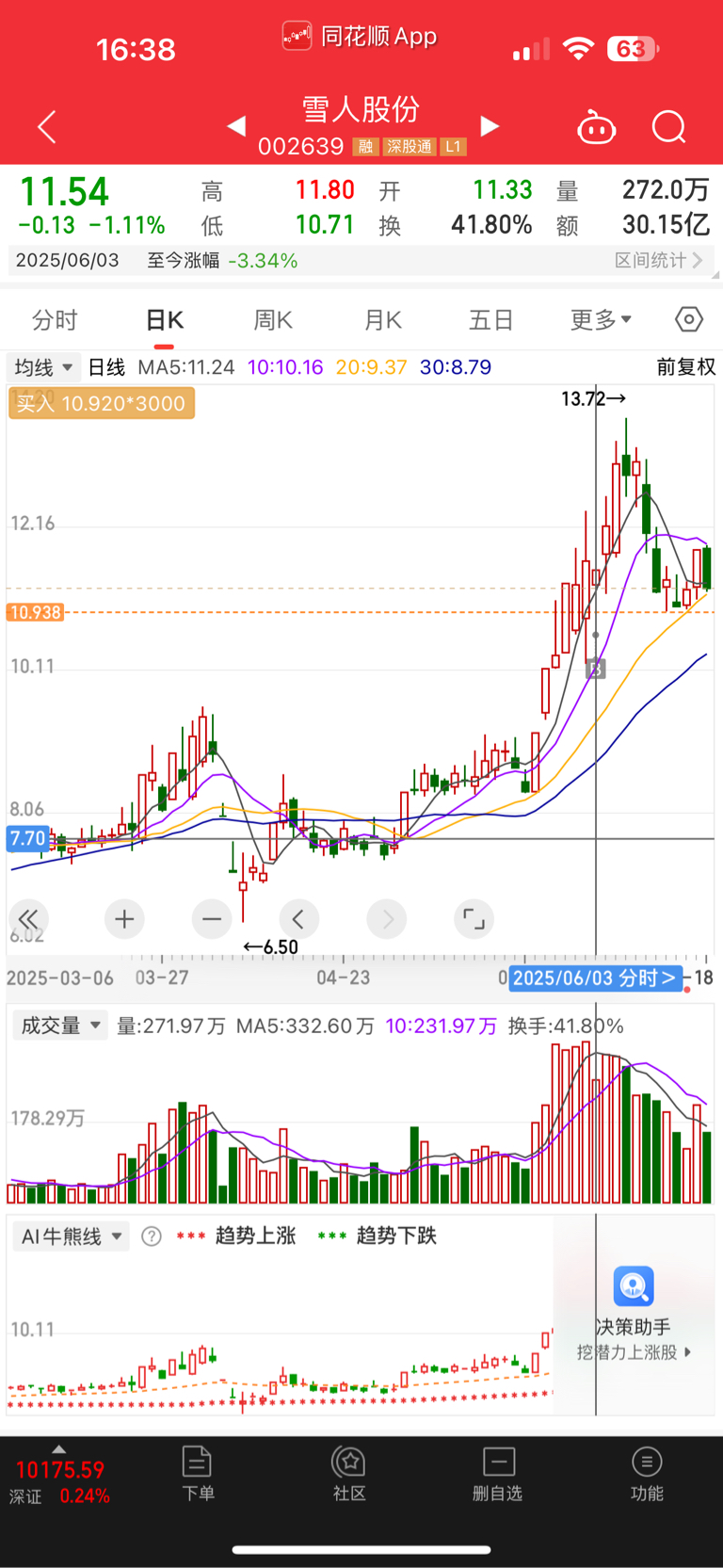Tap the MA10 value 10:10.16
Viewport: 723px width, 1568px height.
pyautogui.click(x=285, y=367)
